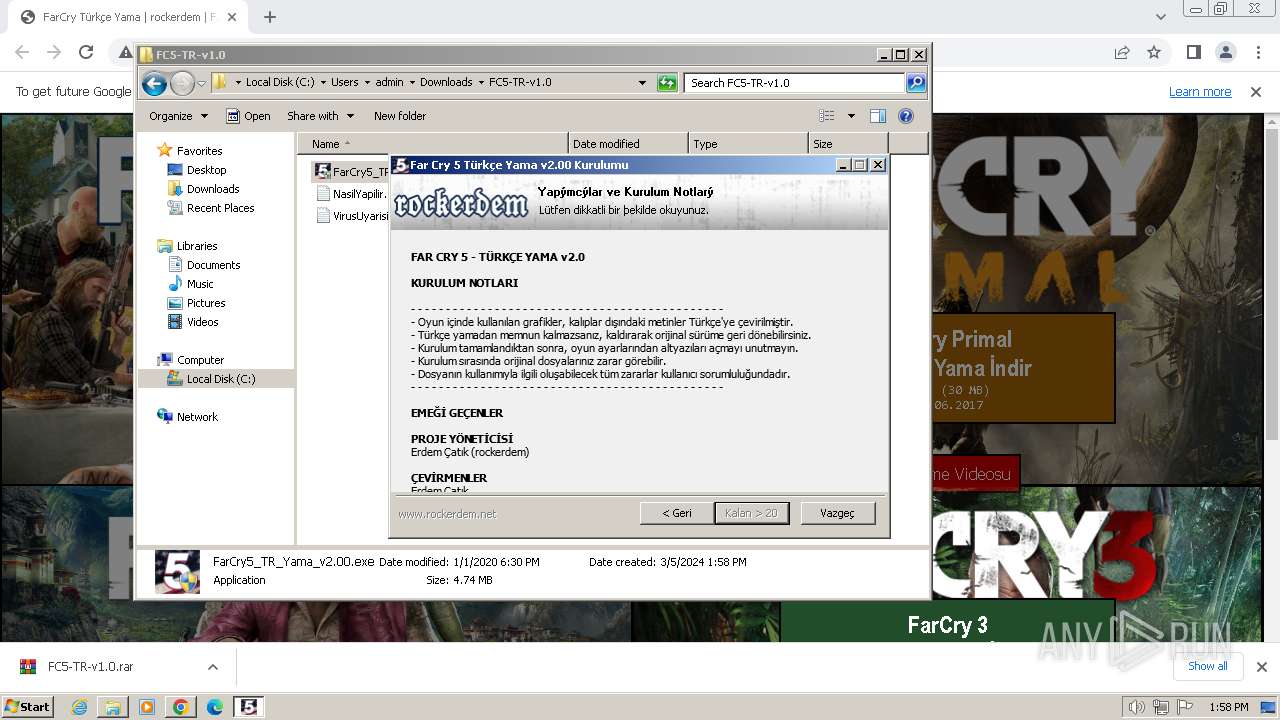Open Recent Places in the navigation pane
Screen dimensions: 1280x720
coord(220,208)
